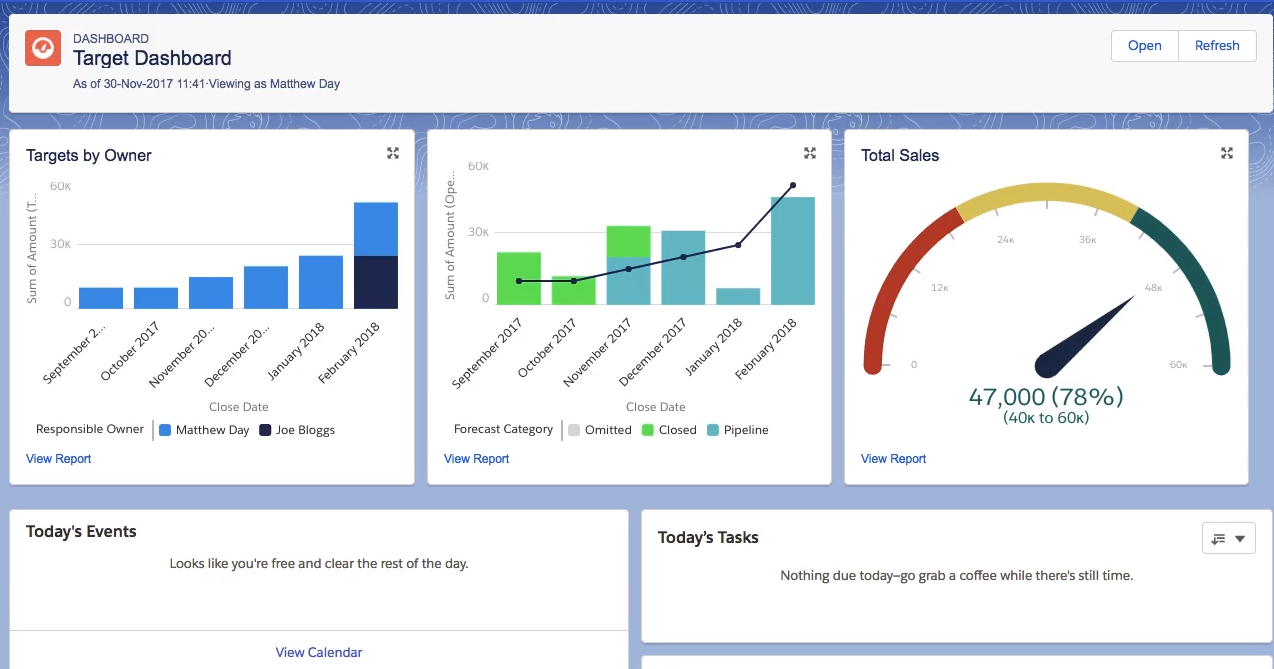Expand the Targets by Owner chart
Image resolution: width=1274 pixels, height=669 pixels.
pyautogui.click(x=393, y=153)
